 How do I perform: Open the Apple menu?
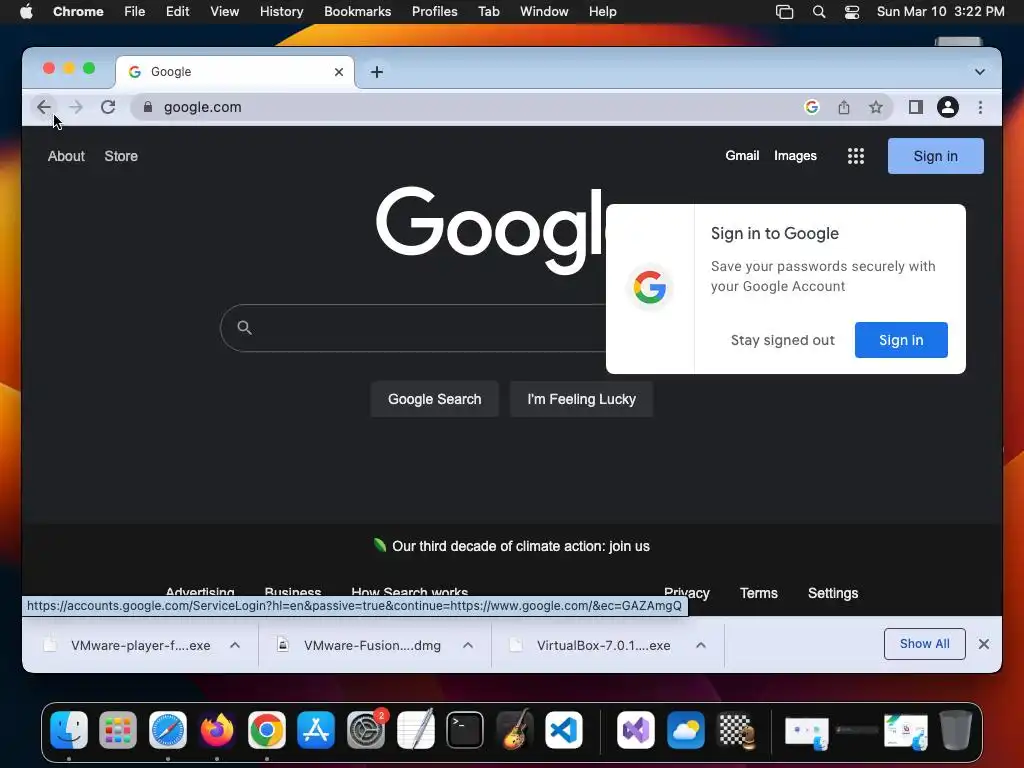pyautogui.click(x=26, y=12)
